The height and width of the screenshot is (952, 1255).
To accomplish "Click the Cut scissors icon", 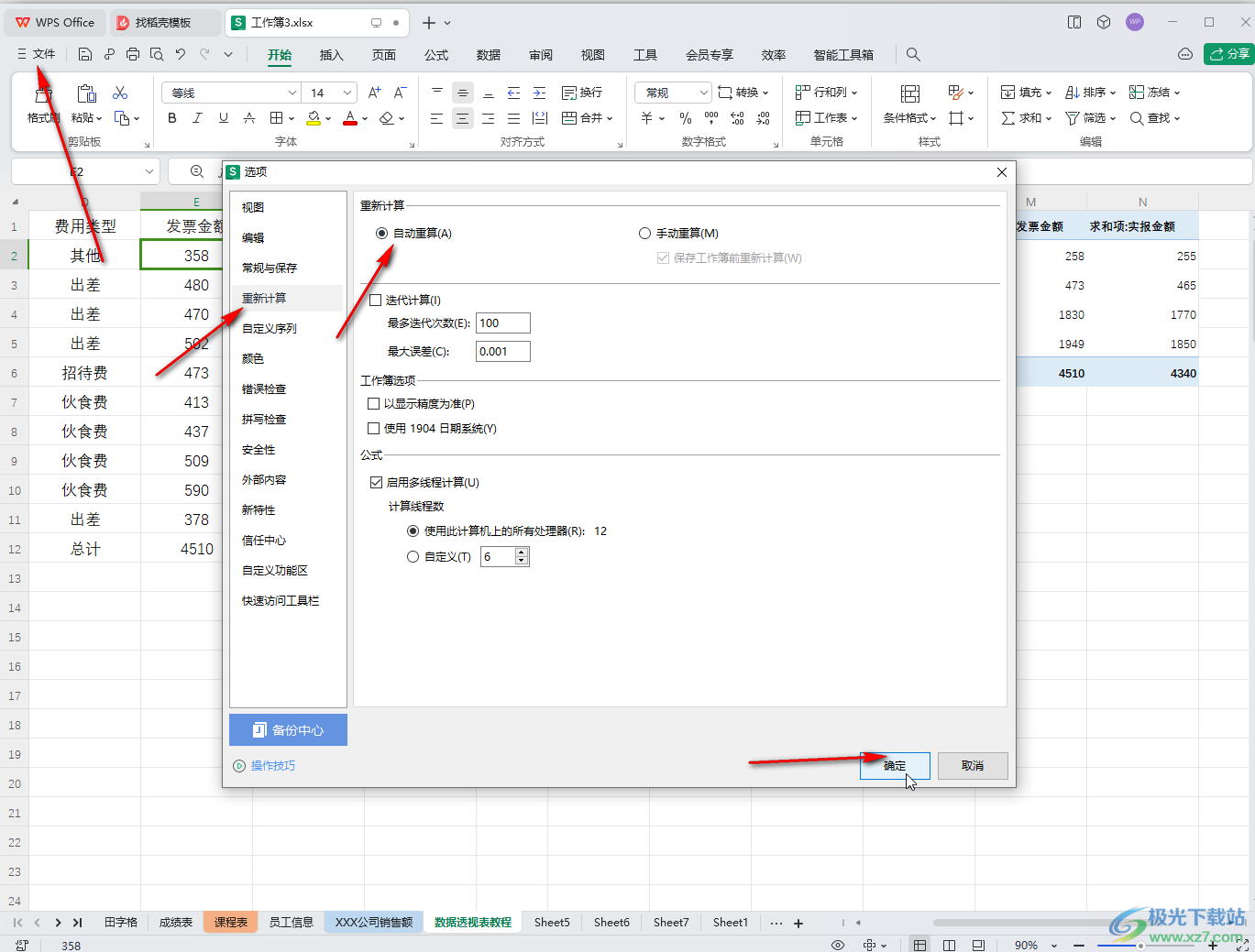I will [x=120, y=93].
